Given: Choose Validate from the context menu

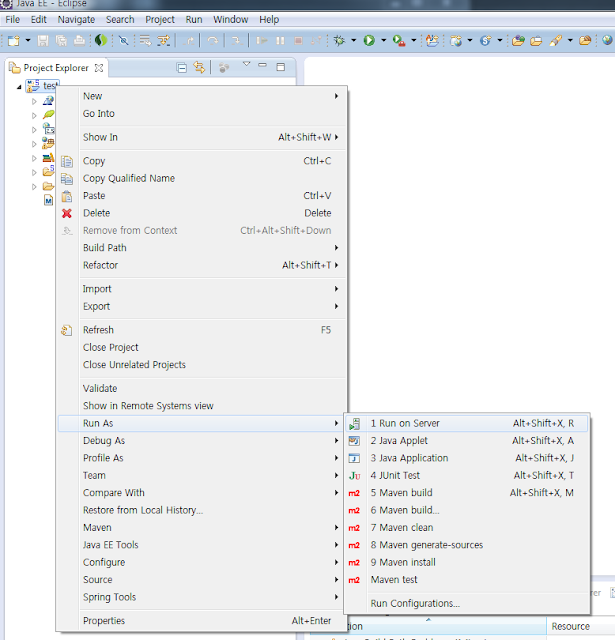Looking at the screenshot, I should point(202,389).
